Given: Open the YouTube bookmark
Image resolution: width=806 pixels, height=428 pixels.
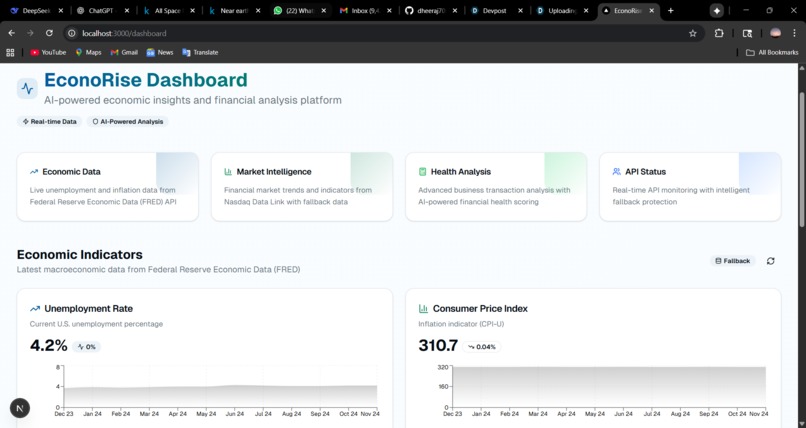Looking at the screenshot, I should pos(48,52).
